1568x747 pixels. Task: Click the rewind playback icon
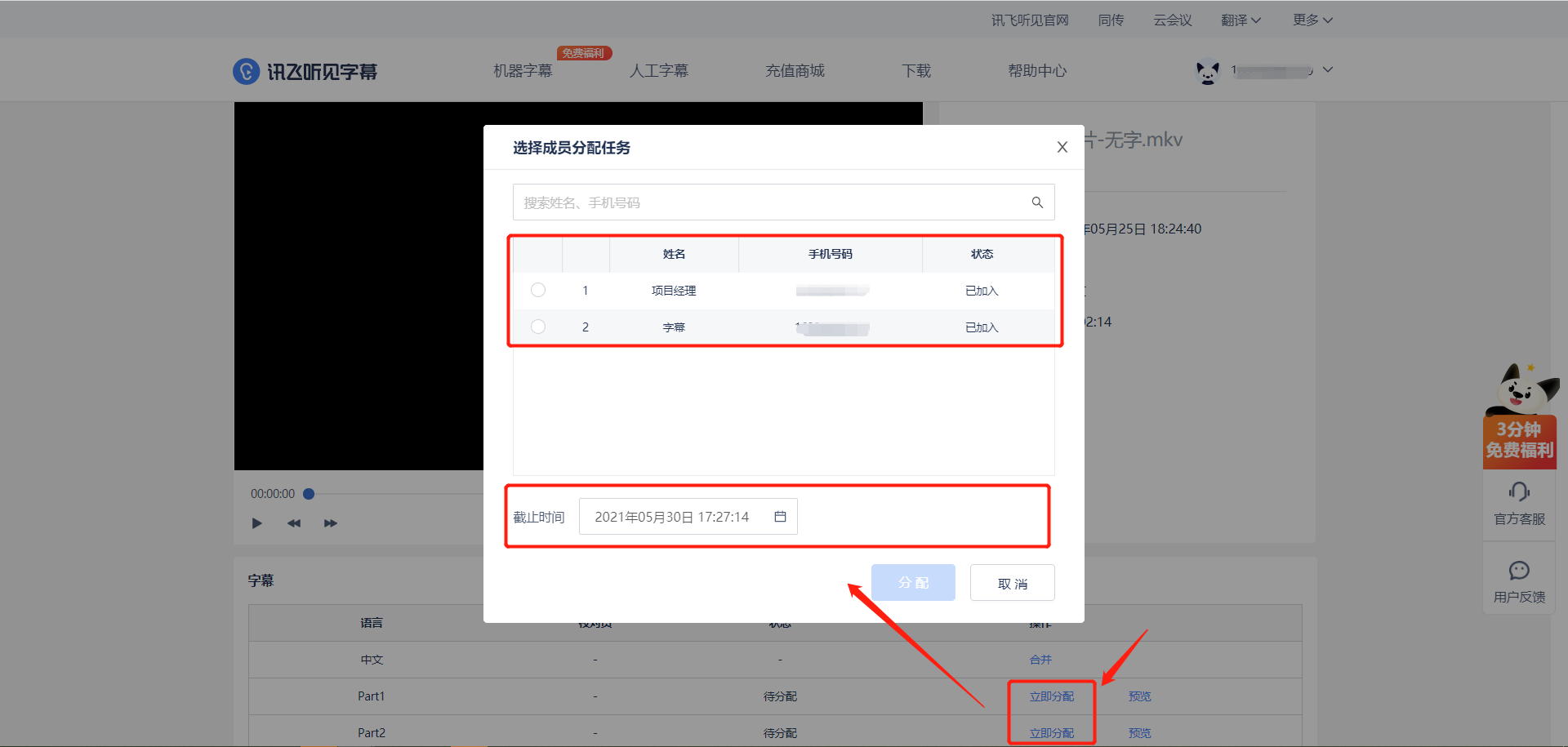[x=294, y=523]
